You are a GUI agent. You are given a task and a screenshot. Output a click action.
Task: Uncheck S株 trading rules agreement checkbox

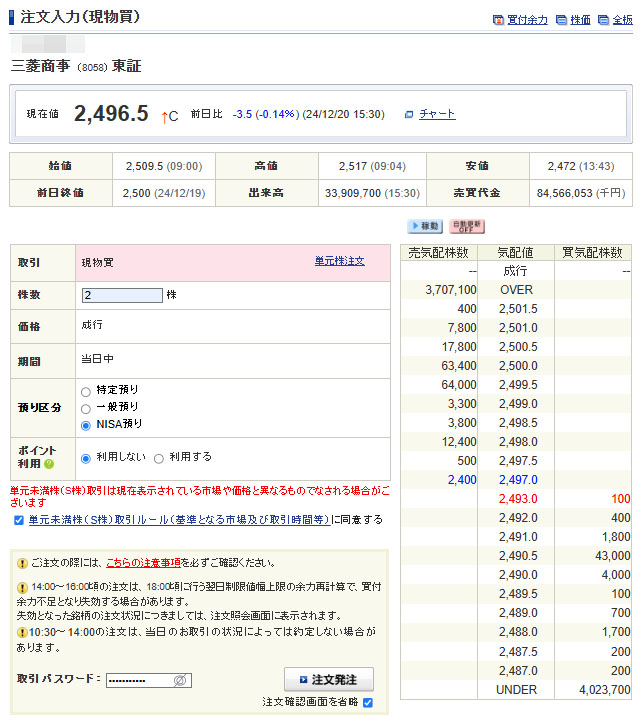point(19,520)
